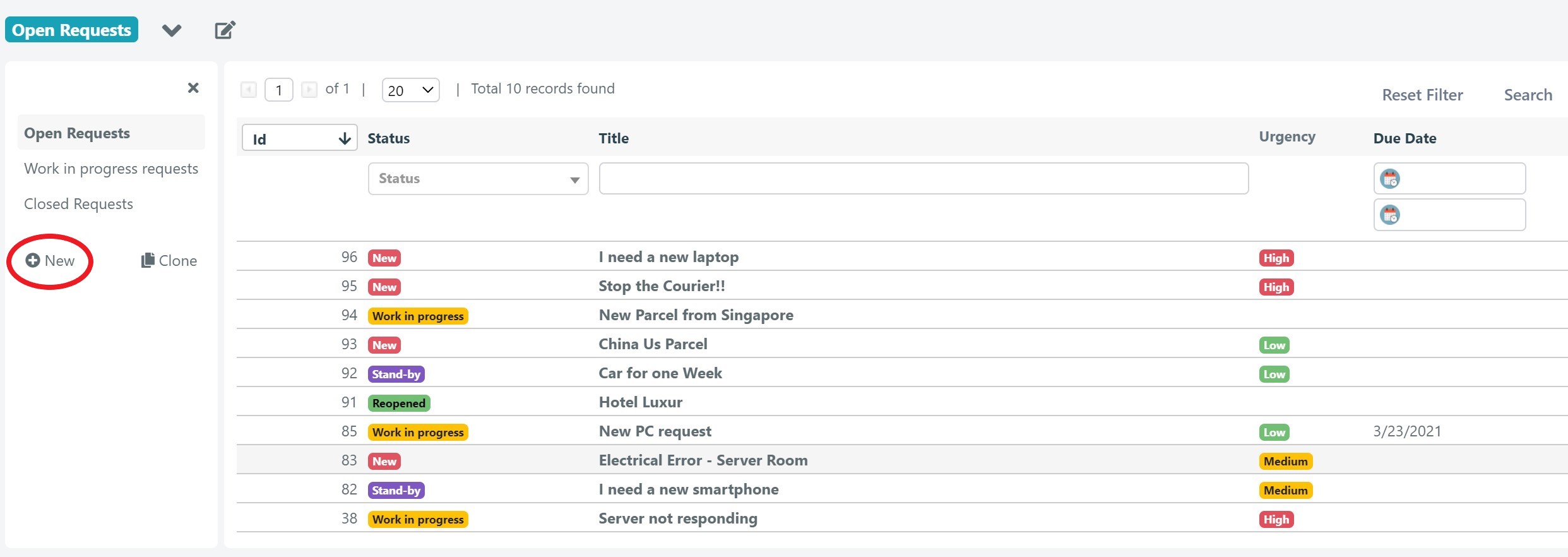The width and height of the screenshot is (1568, 557).
Task: Click the Due Date column header
Action: click(1405, 138)
